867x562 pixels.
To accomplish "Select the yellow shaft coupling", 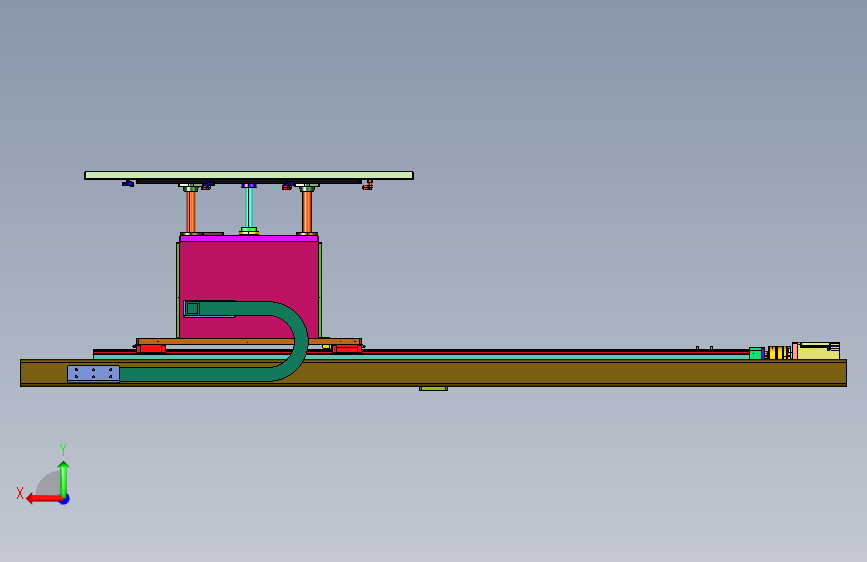I will pos(780,352).
